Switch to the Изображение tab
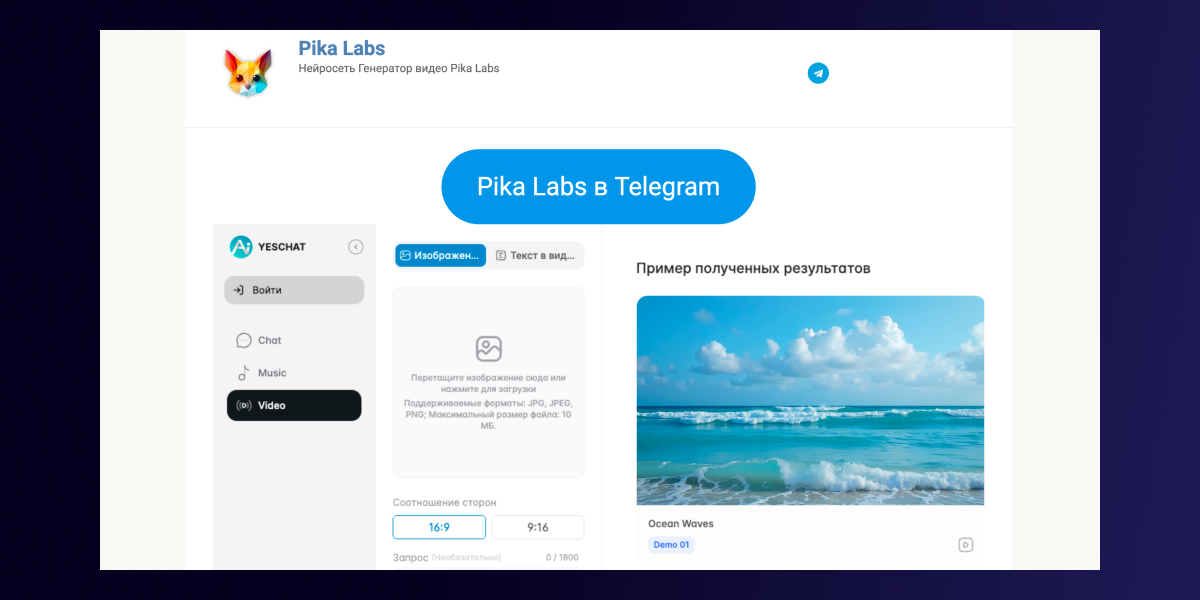 click(440, 255)
